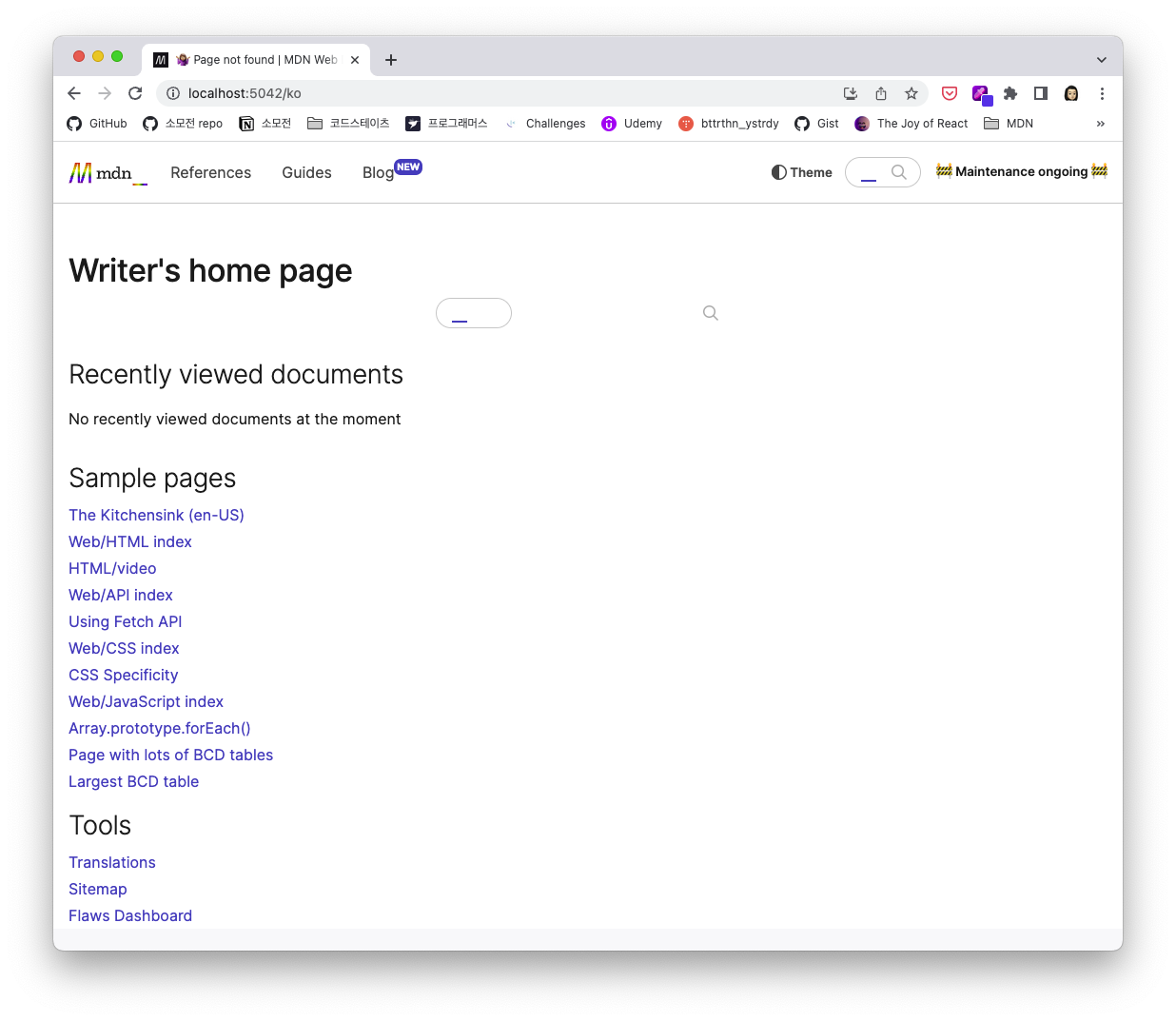Open Web/JavaScript index link

click(146, 701)
